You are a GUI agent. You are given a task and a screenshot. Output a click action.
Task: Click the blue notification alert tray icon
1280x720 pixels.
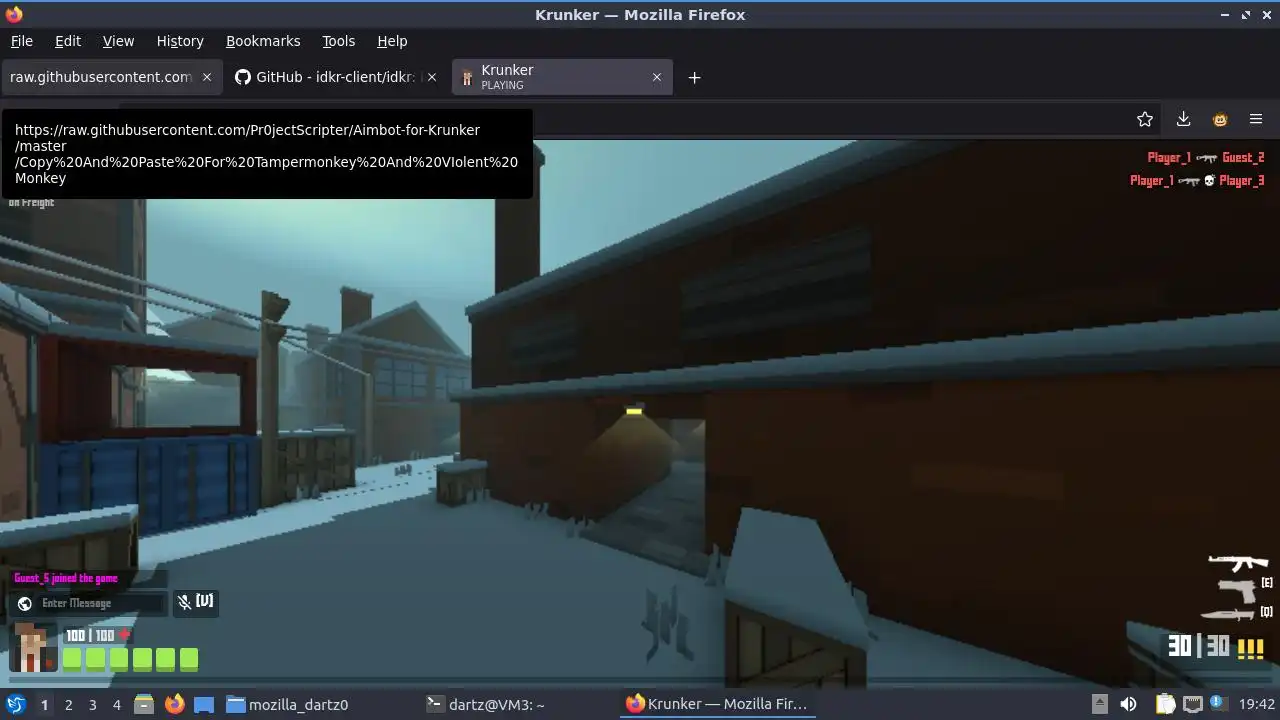point(1218,703)
